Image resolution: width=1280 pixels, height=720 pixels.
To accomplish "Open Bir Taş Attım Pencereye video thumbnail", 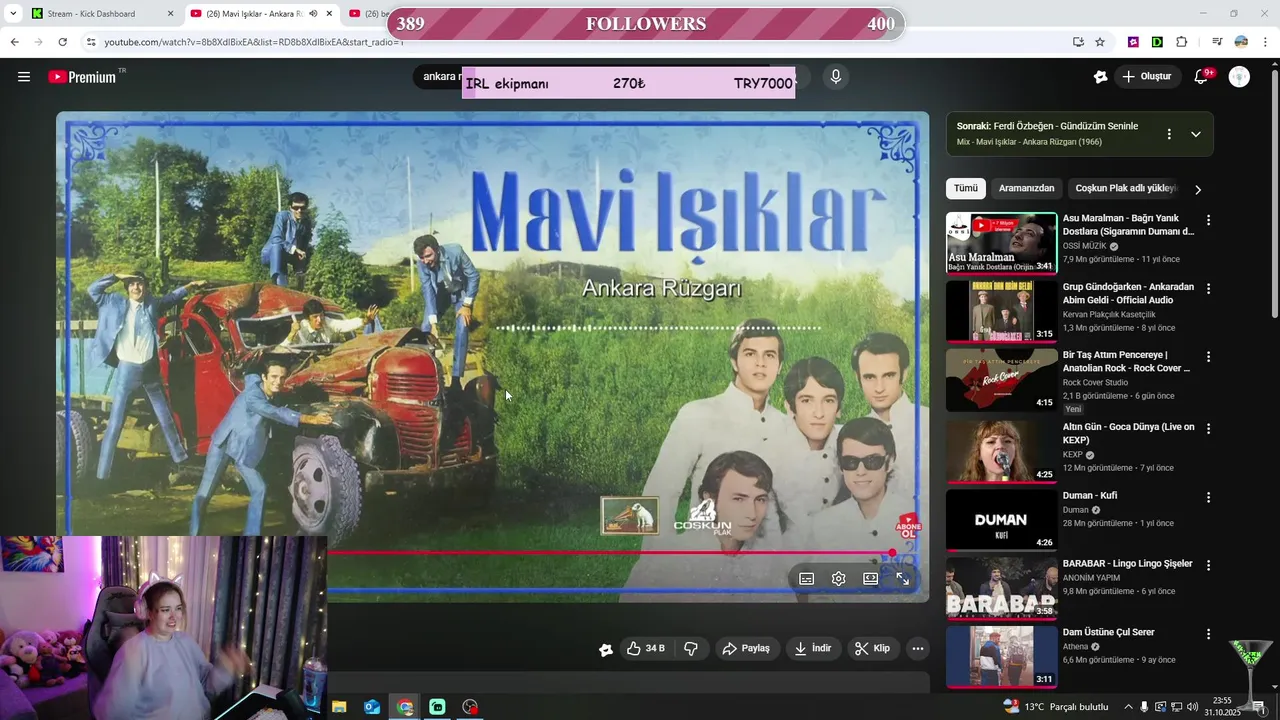I will point(1001,380).
